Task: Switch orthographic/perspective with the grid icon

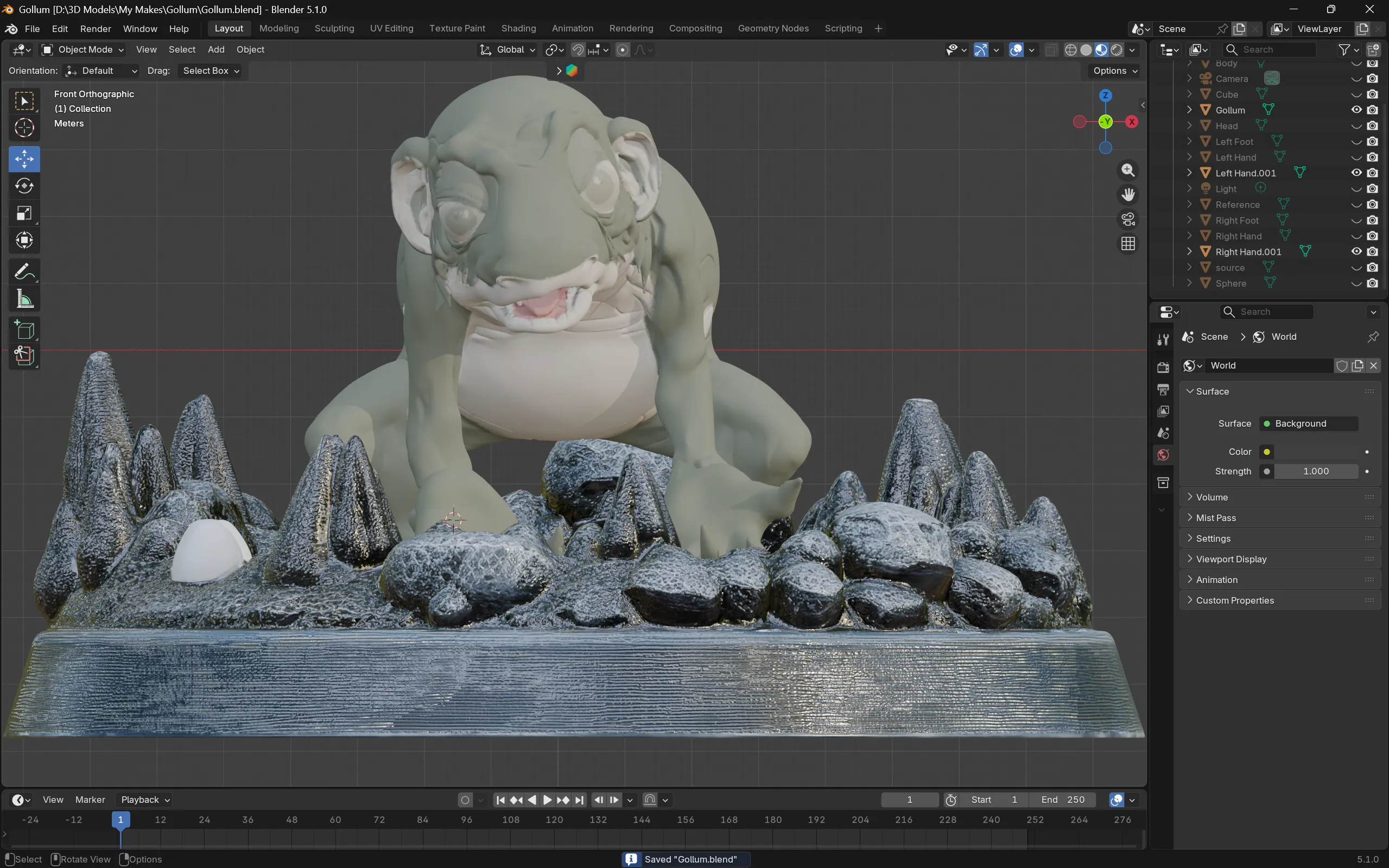Action: tap(1128, 244)
